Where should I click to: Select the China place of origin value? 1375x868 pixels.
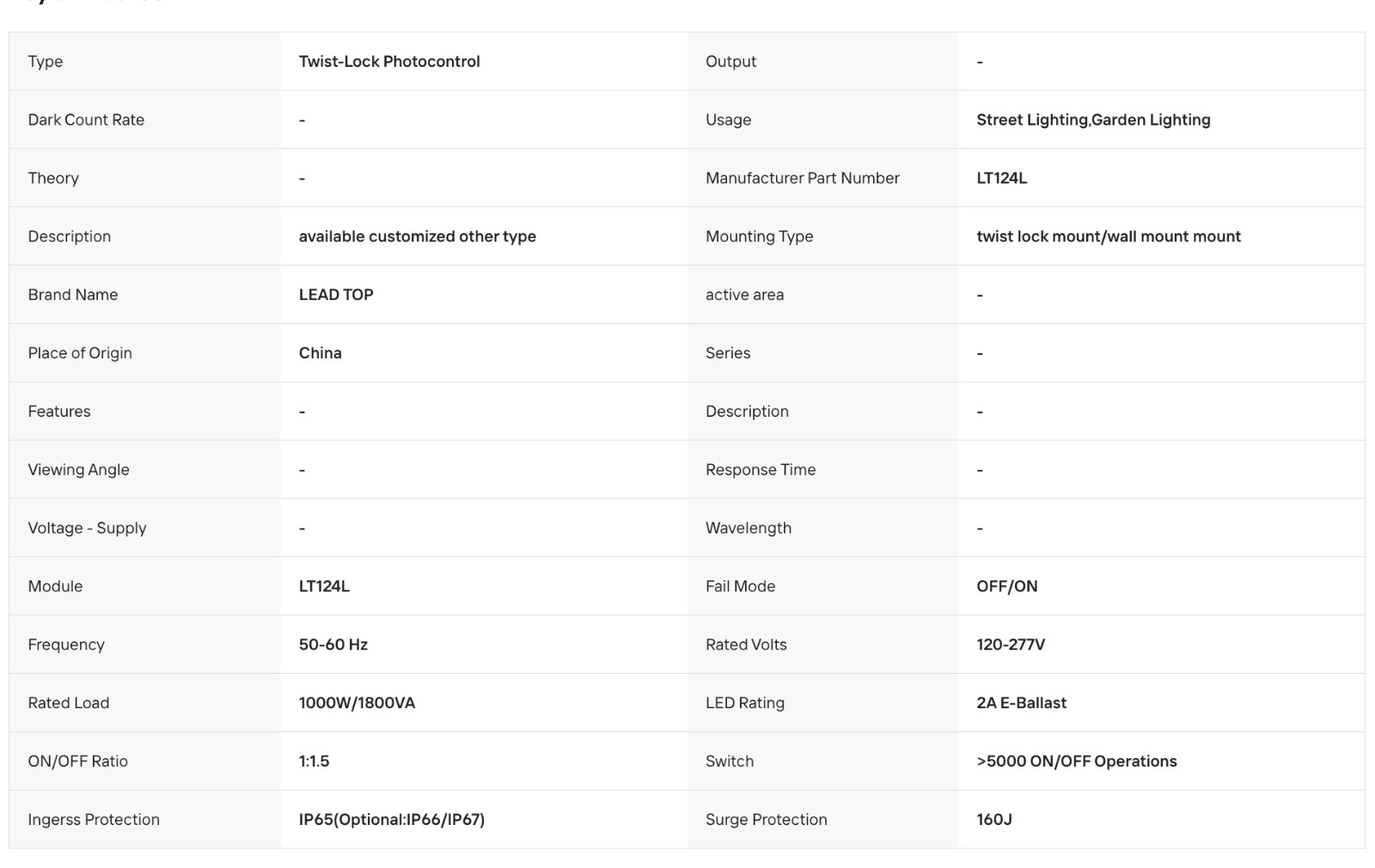click(320, 353)
